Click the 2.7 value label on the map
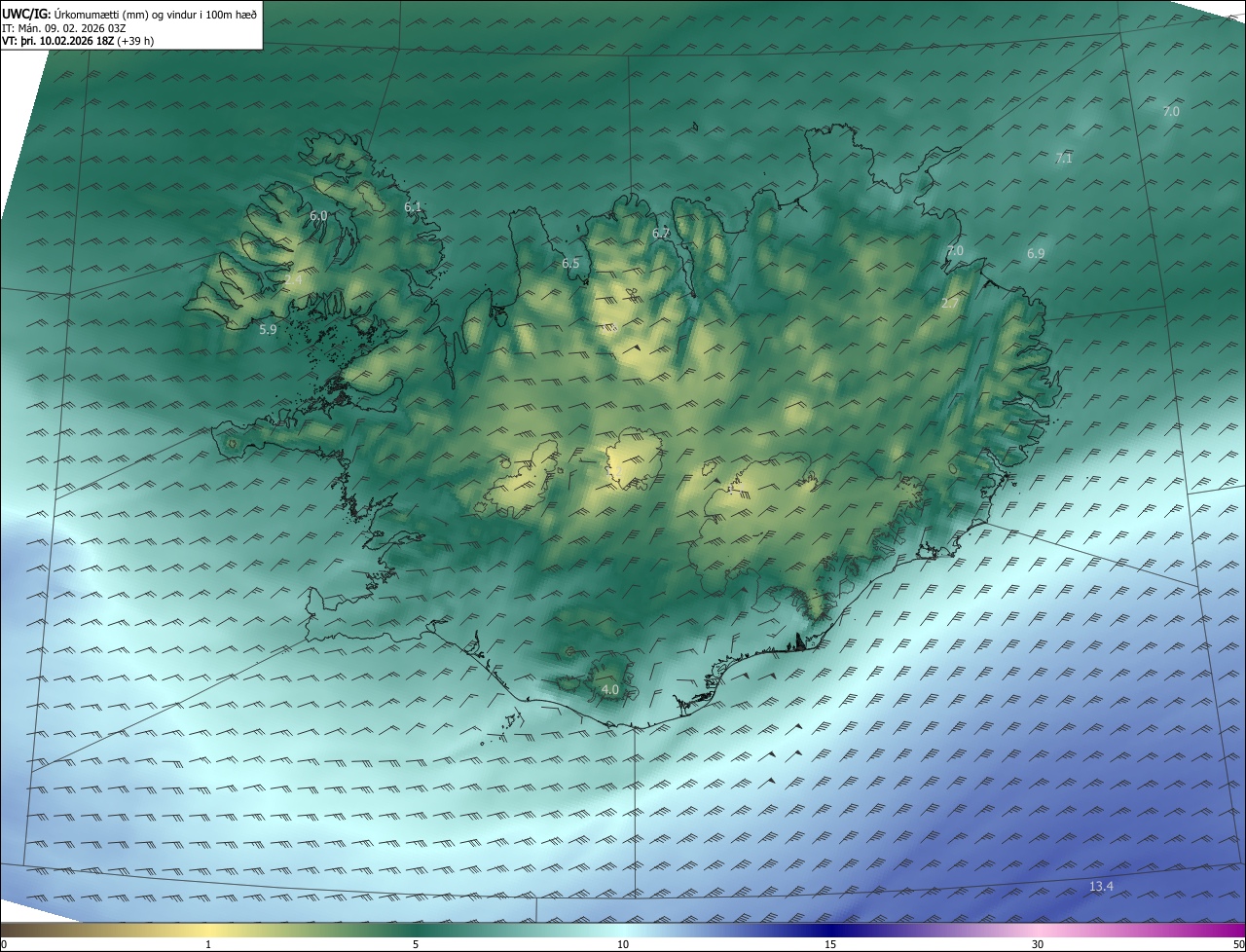 [950, 304]
